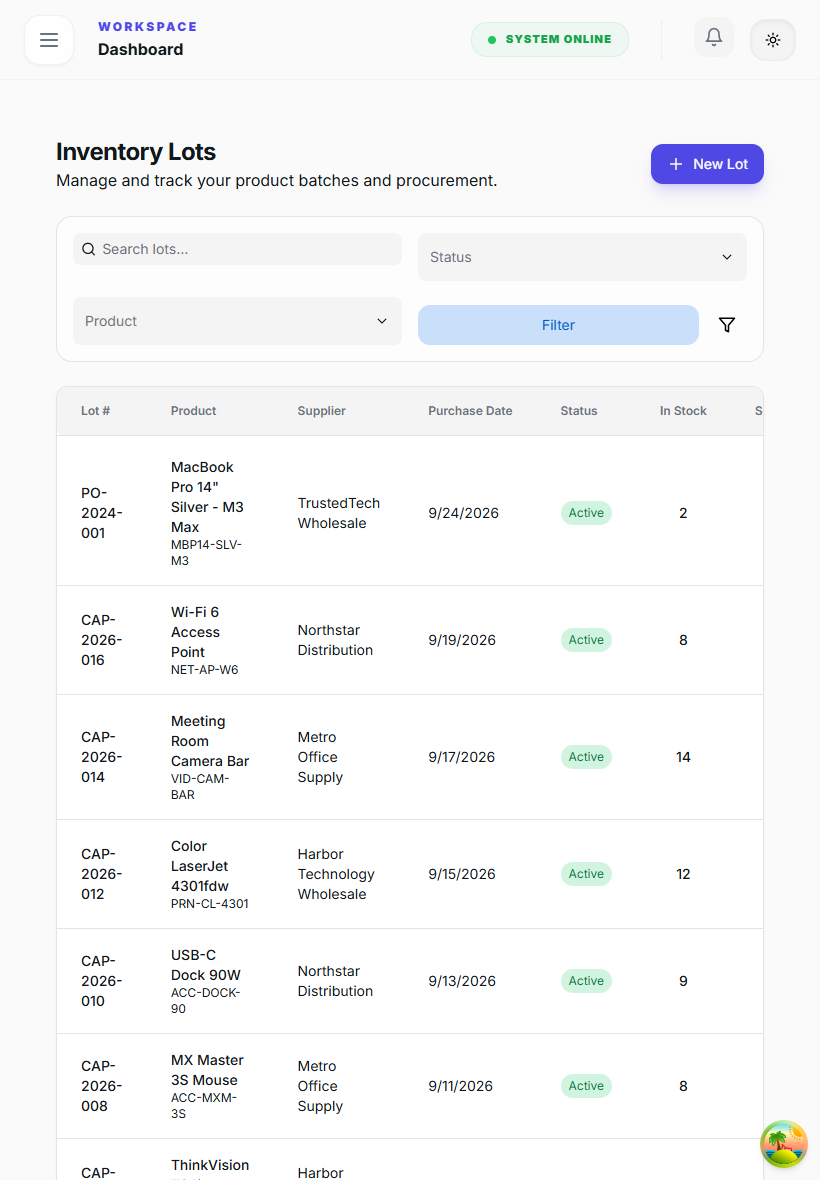The image size is (820, 1180).
Task: Sort by In Stock column header
Action: pos(683,411)
